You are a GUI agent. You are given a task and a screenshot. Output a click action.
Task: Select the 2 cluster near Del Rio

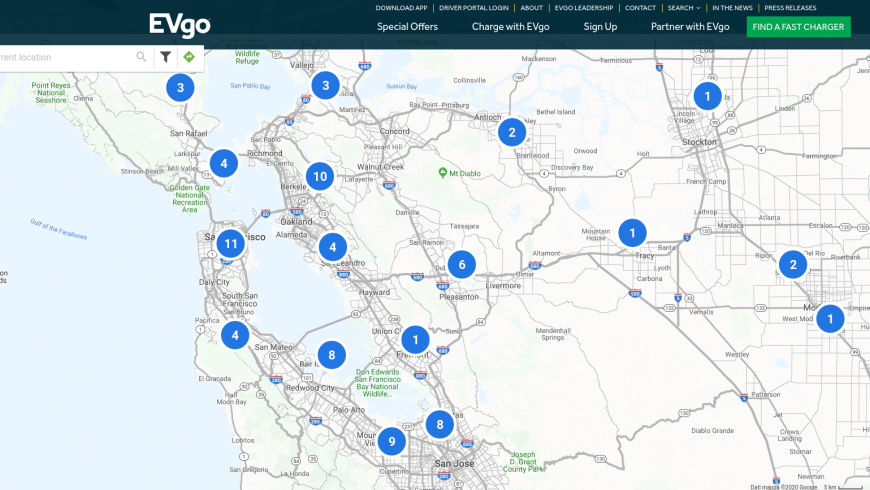[x=793, y=265]
